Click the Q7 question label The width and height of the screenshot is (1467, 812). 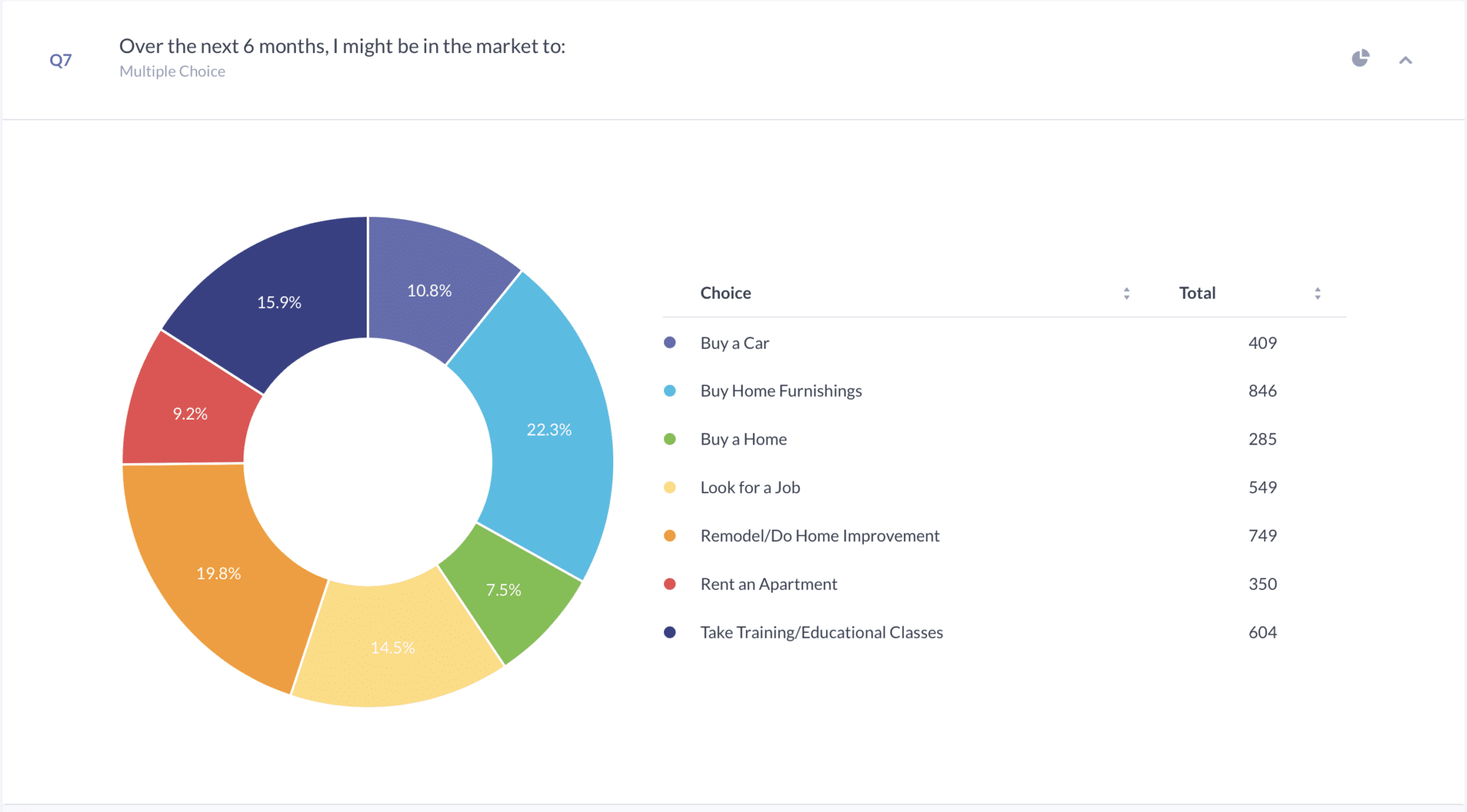click(x=60, y=60)
